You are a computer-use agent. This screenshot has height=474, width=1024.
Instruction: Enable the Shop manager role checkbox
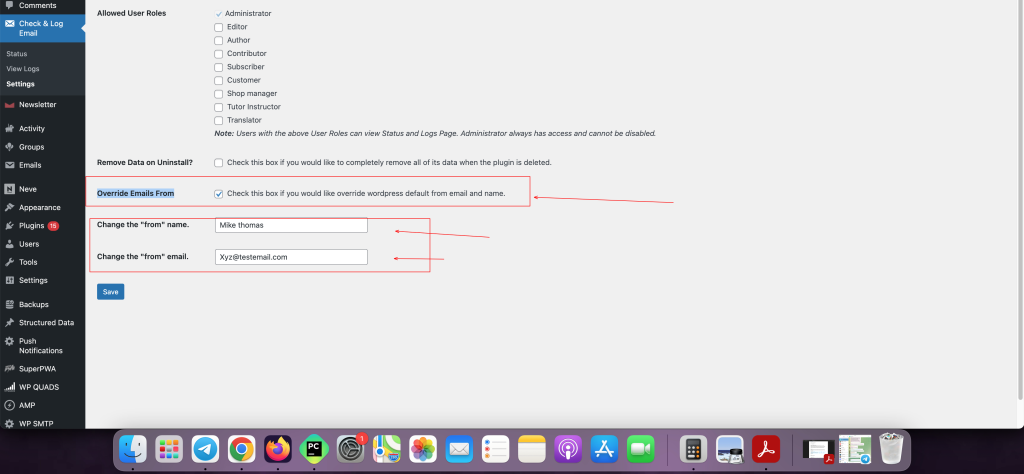[x=219, y=94]
